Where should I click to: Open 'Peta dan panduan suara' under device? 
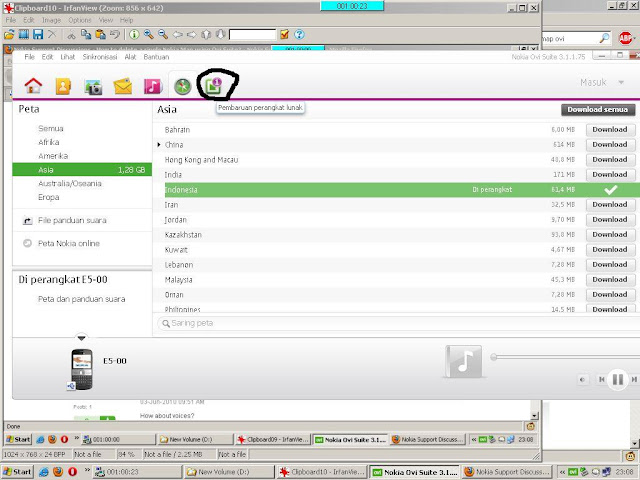(82, 299)
